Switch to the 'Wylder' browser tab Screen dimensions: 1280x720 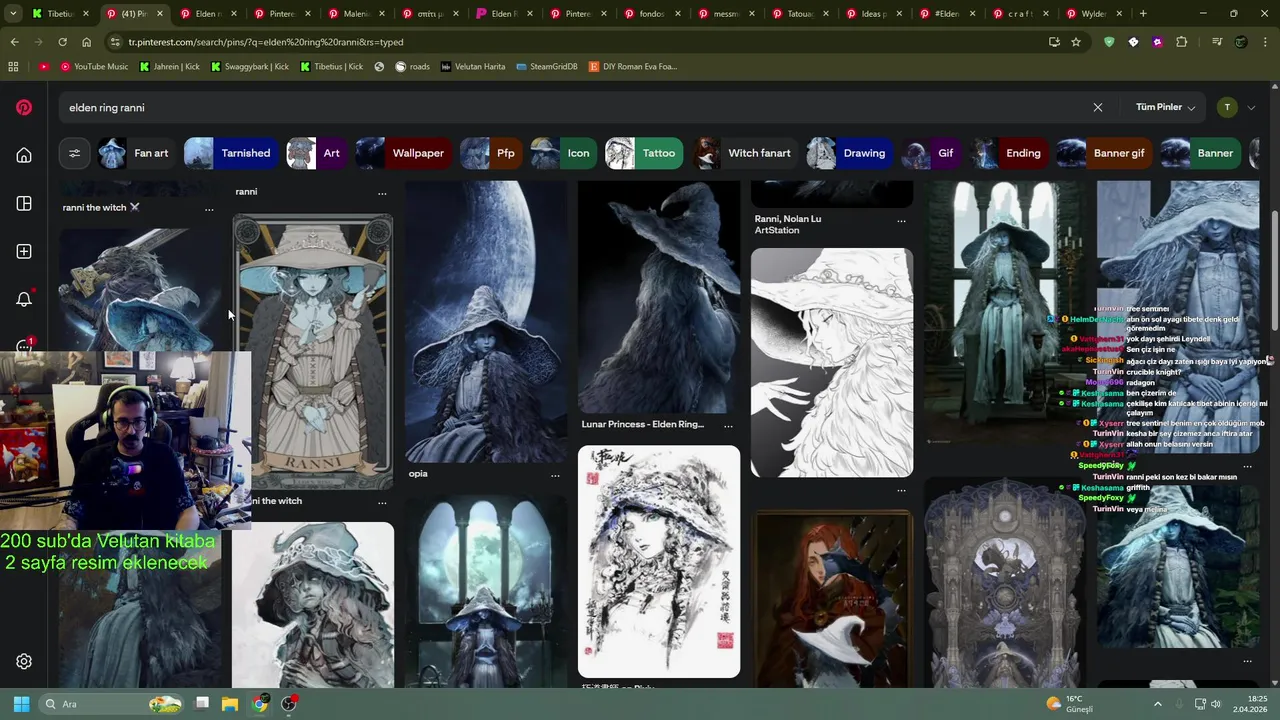1095,14
